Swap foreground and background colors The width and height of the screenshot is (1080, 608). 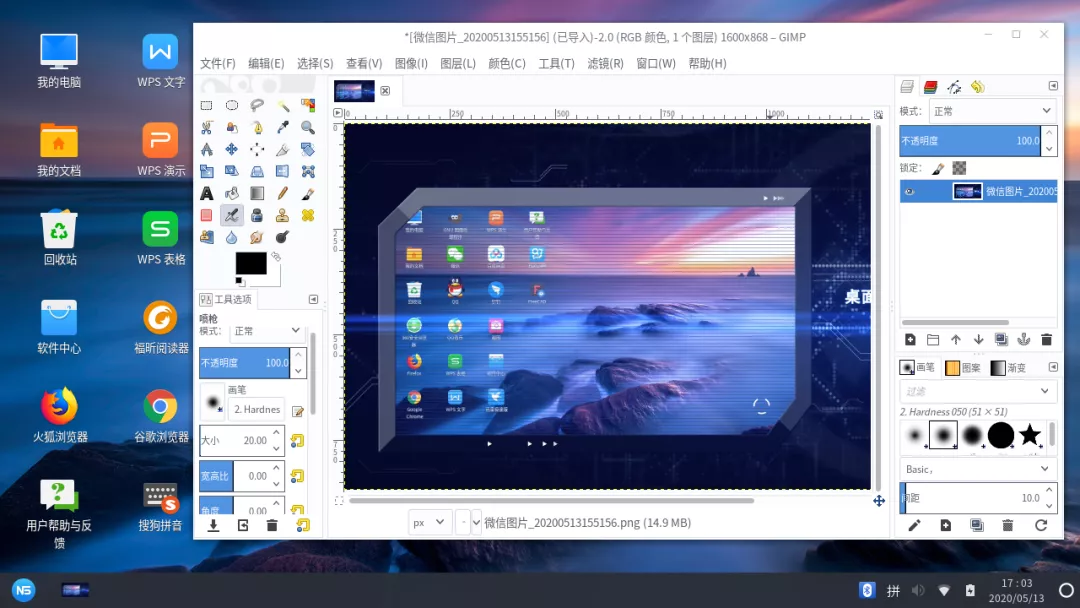click(276, 257)
